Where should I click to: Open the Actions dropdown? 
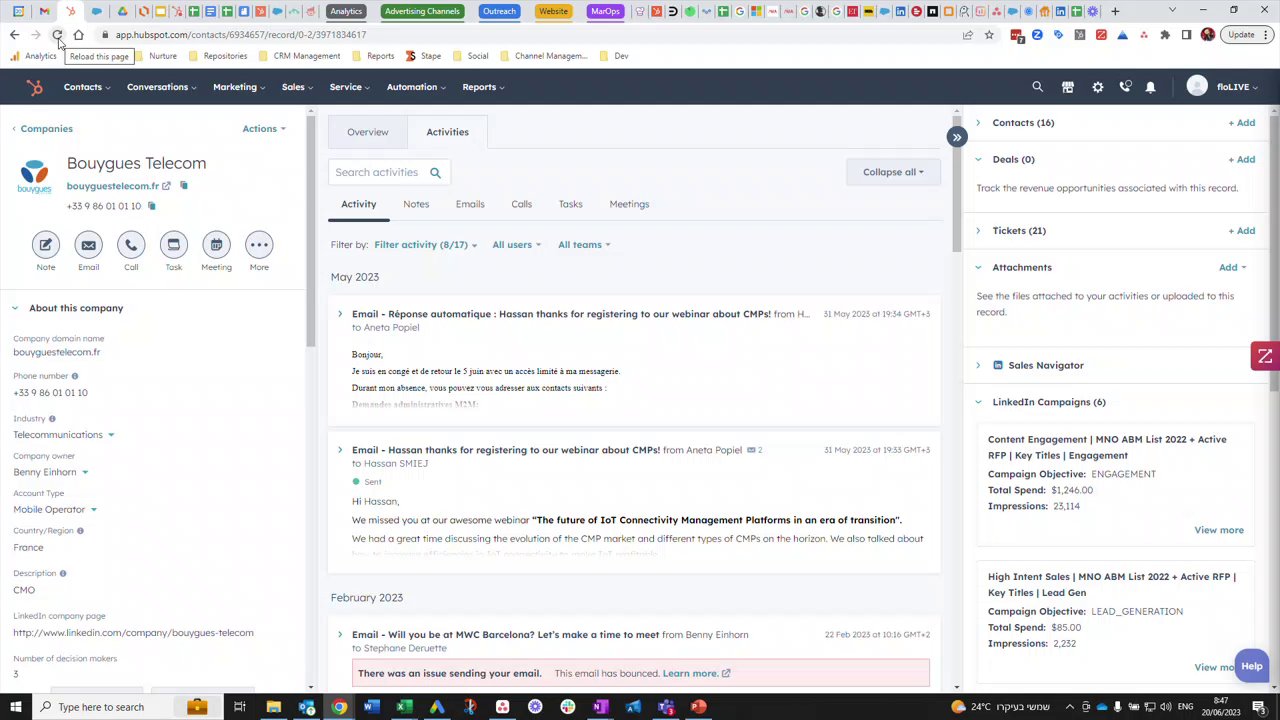[x=264, y=129]
